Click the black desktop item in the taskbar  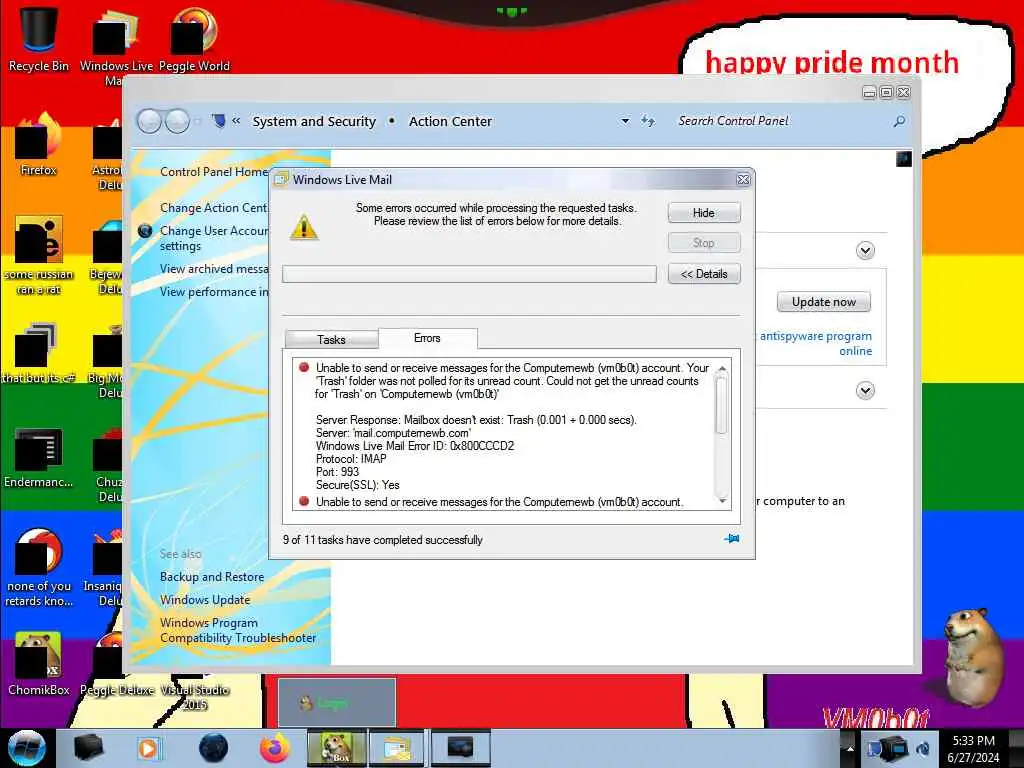coord(88,748)
